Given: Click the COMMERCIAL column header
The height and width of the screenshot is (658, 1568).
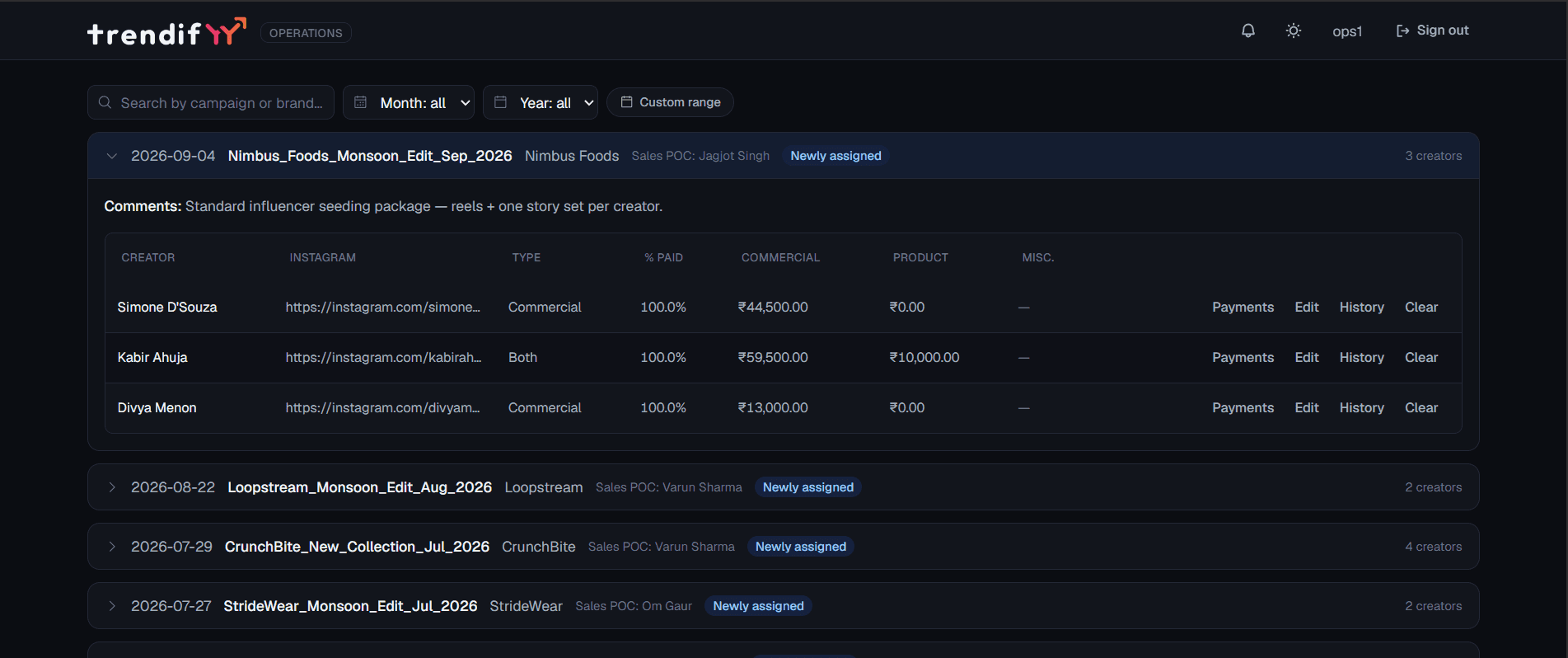Looking at the screenshot, I should pos(780,257).
